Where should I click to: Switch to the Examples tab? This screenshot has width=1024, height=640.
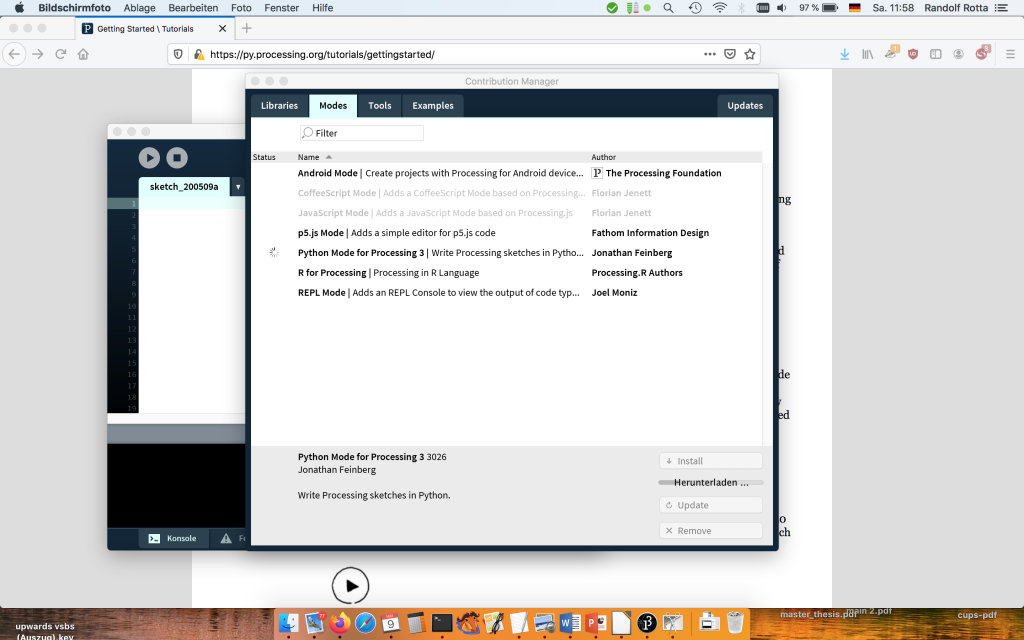(432, 106)
